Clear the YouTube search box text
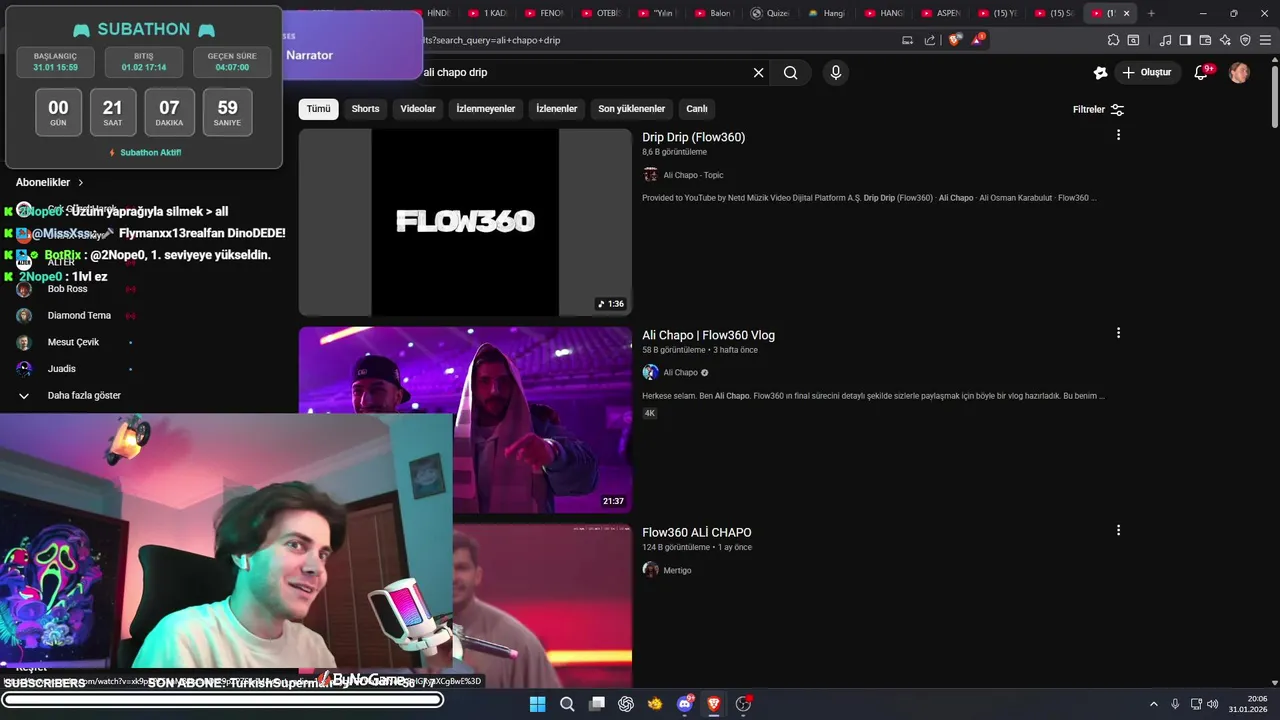The height and width of the screenshot is (720, 1280). [758, 72]
